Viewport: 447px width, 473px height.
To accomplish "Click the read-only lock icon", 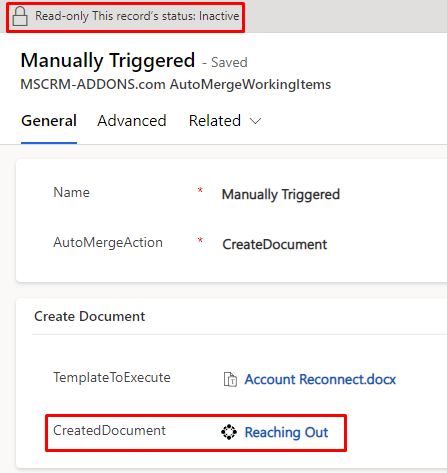I will 20,16.
